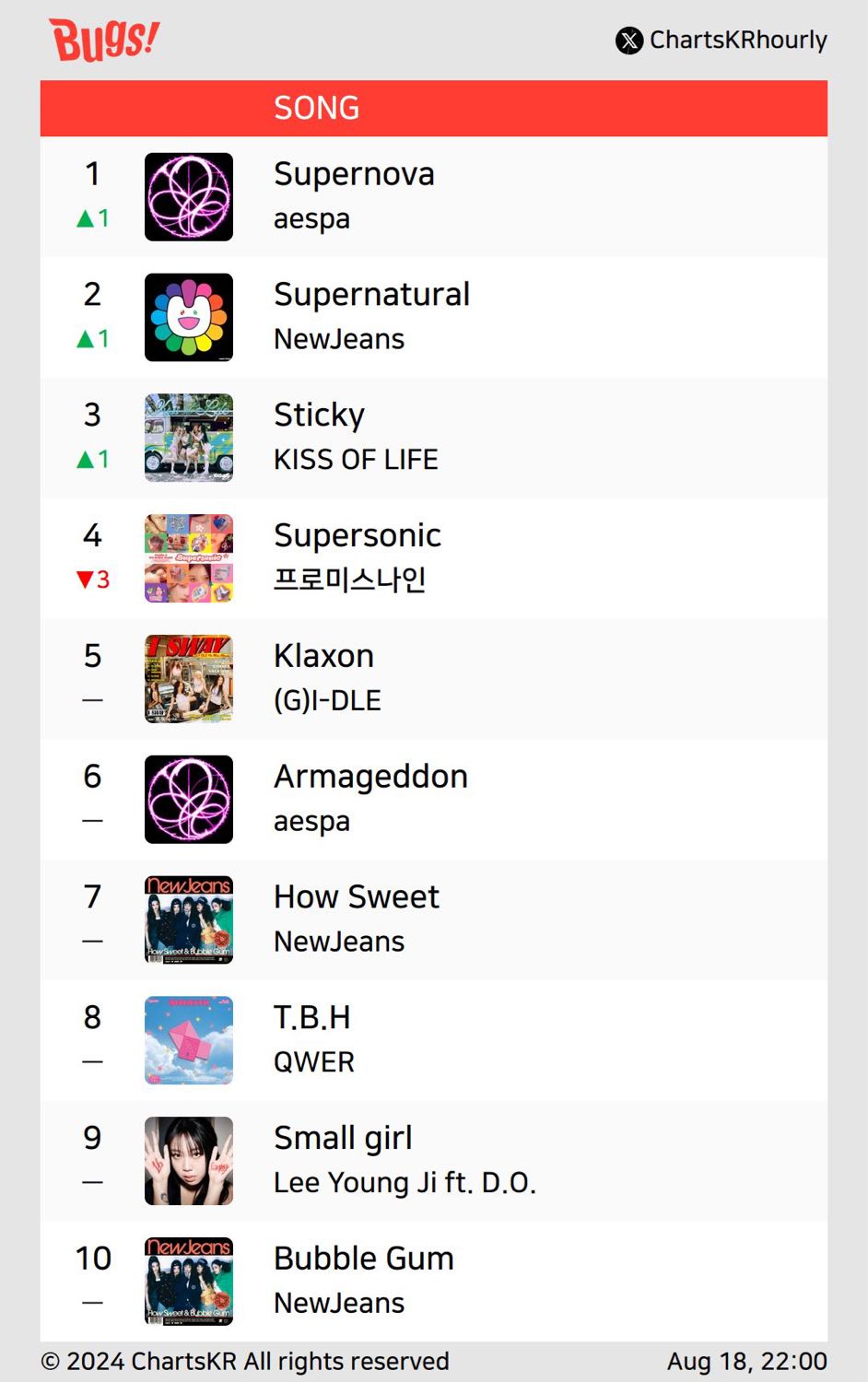Open the T.B.H album artwork
This screenshot has height=1382, width=868.
[189, 1040]
